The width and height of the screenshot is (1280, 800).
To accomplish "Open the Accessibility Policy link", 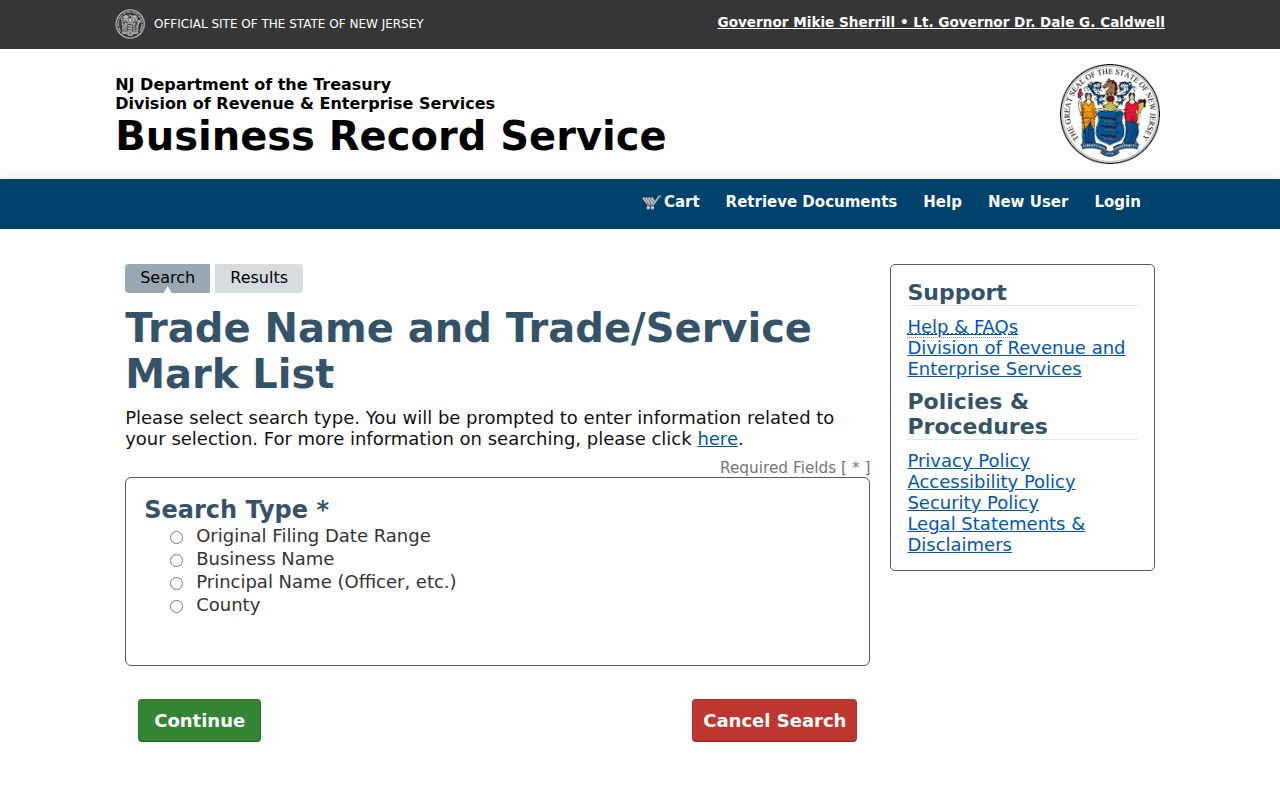I will [x=991, y=482].
